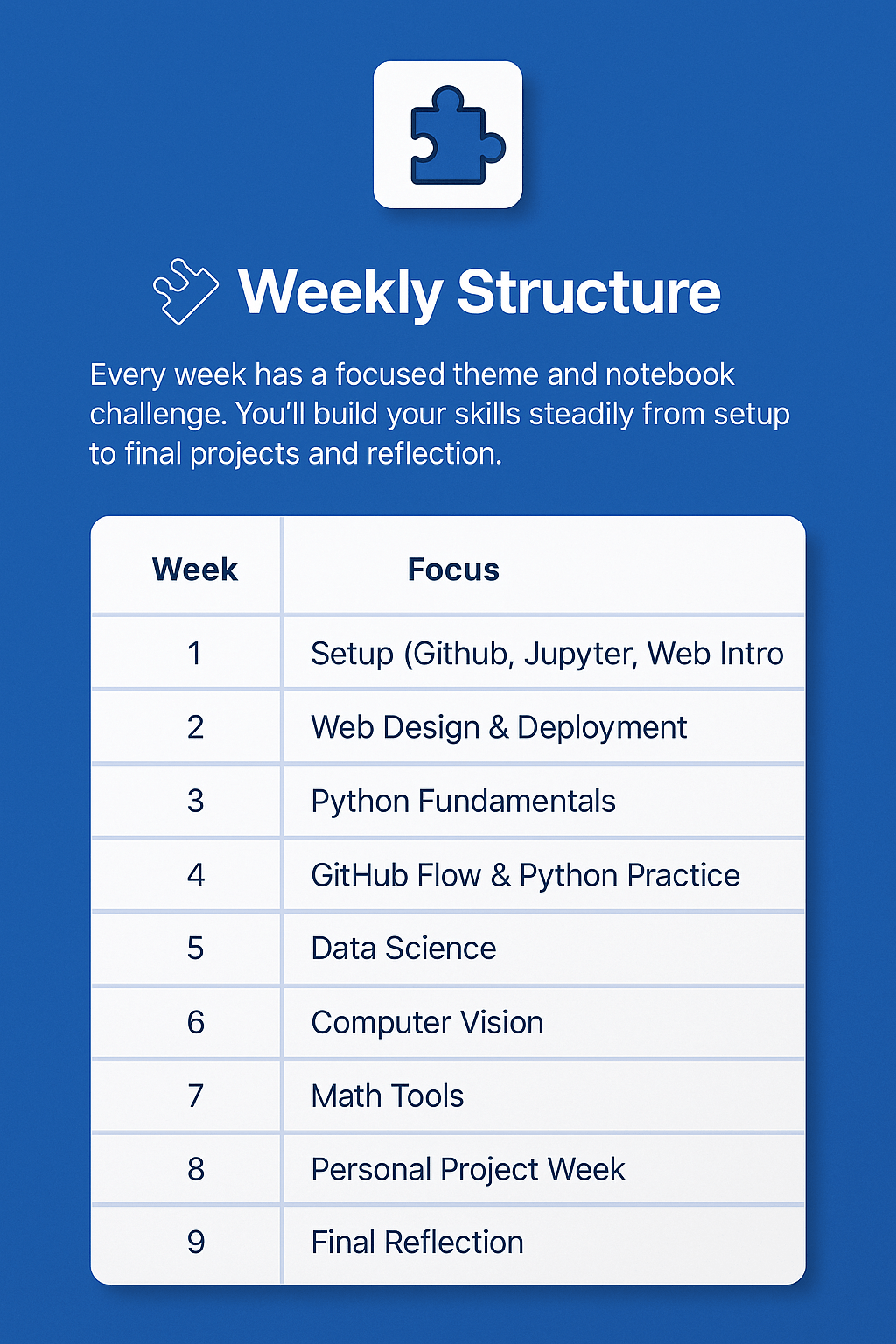Click the intro paragraph about weekly themes
The width and height of the screenshot is (896, 1344).
[x=439, y=414]
